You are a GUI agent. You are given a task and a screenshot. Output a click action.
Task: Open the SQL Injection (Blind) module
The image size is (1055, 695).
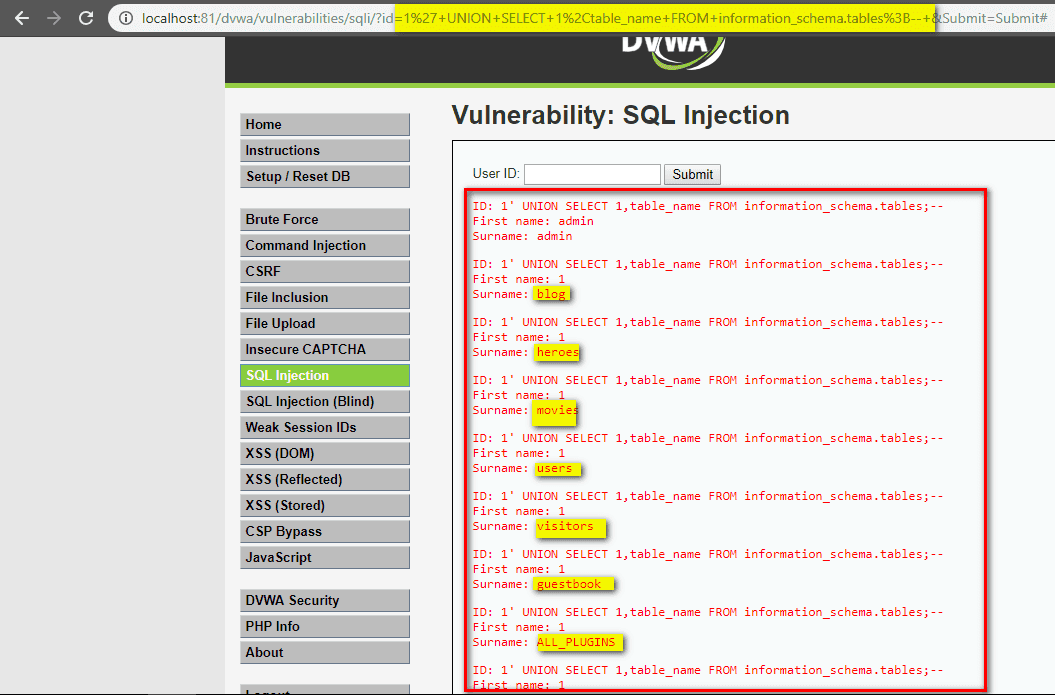[x=324, y=401]
